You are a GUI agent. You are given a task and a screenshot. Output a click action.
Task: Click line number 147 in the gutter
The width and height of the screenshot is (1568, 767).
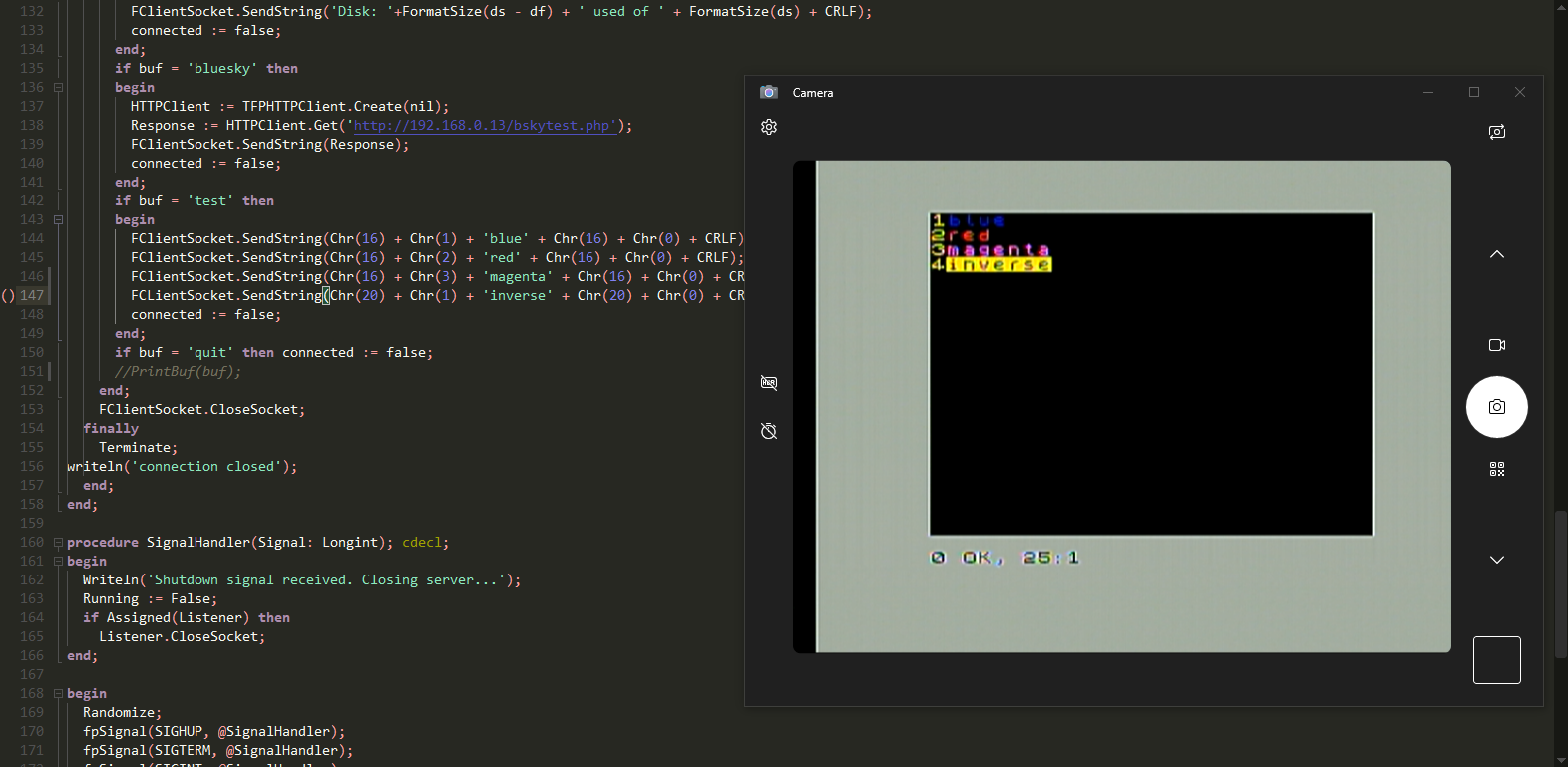[32, 296]
